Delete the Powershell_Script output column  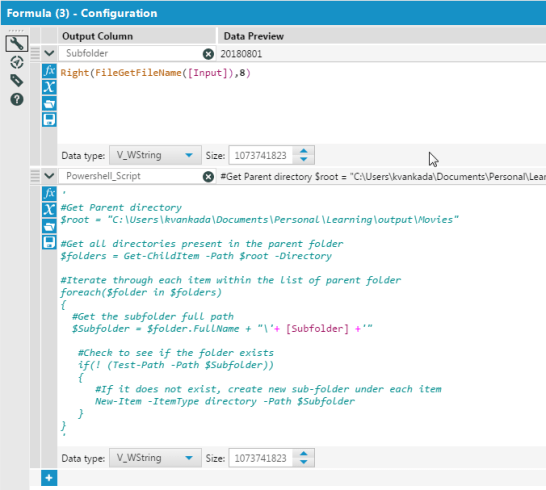[208, 177]
